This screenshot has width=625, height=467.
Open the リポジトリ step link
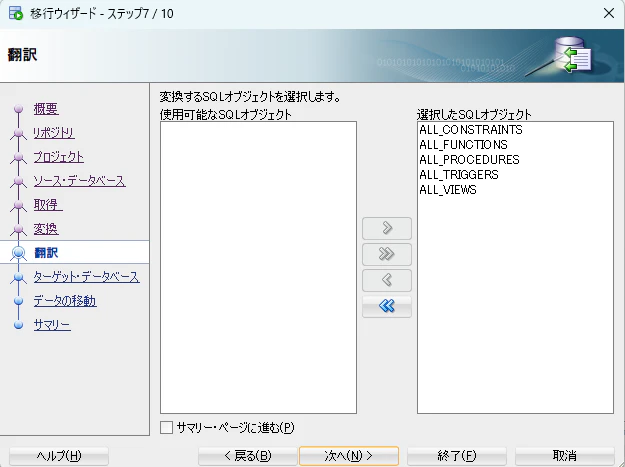click(54, 133)
